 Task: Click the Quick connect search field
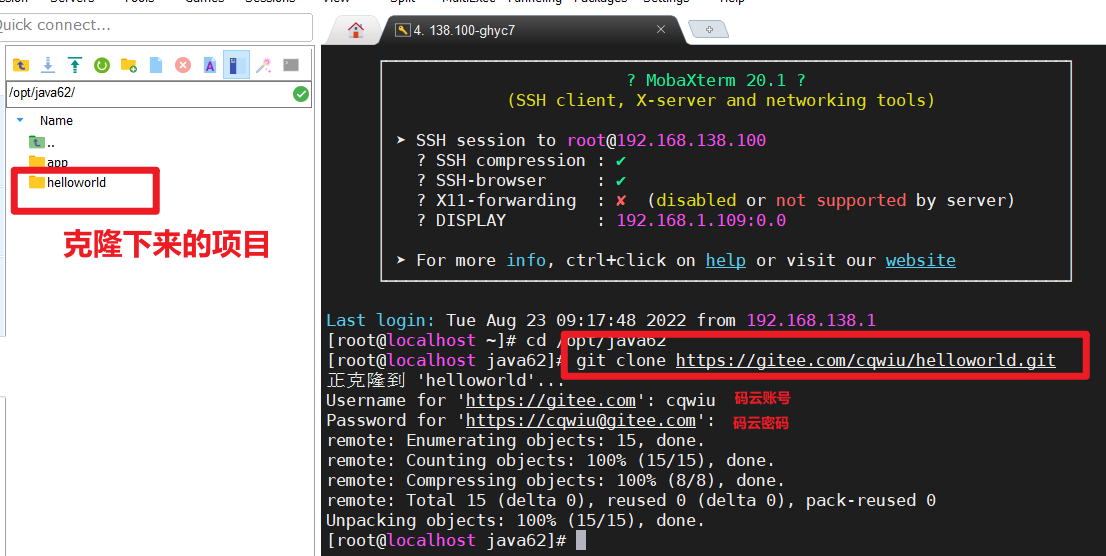point(154,26)
